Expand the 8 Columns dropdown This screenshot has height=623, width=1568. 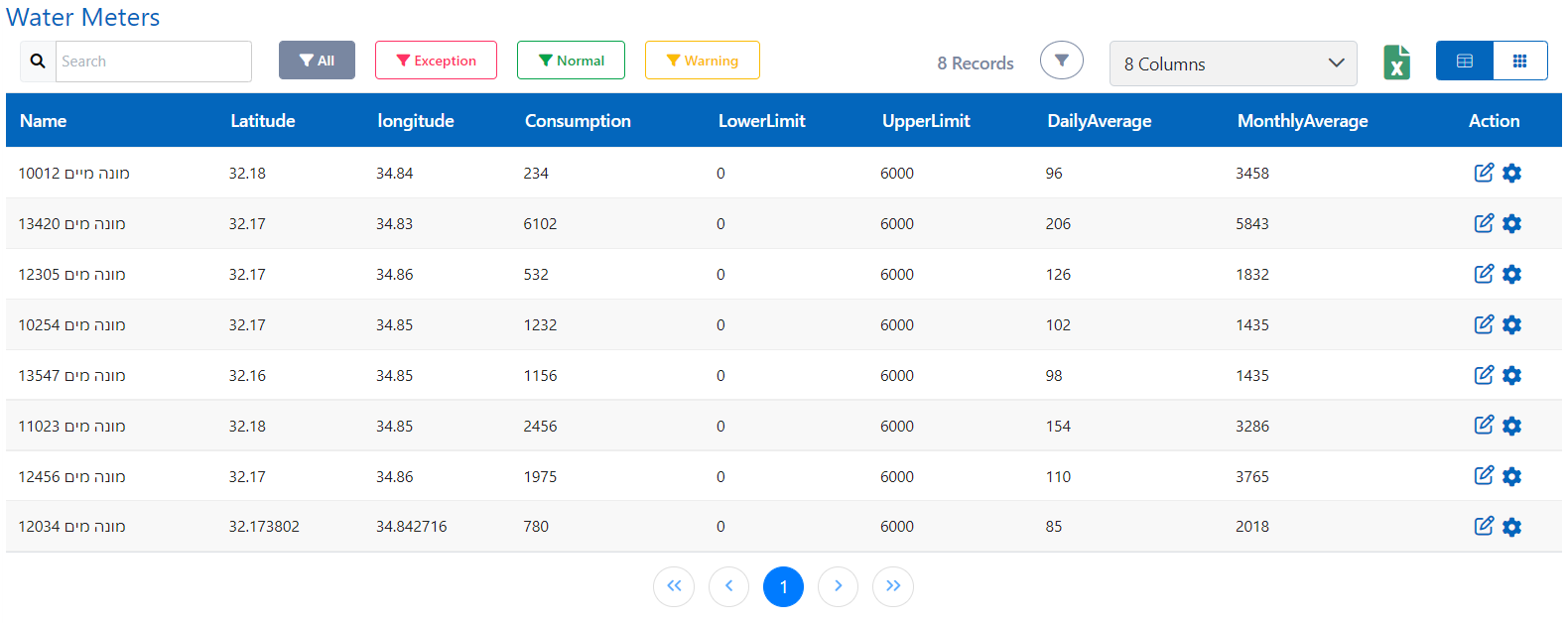[x=1233, y=63]
